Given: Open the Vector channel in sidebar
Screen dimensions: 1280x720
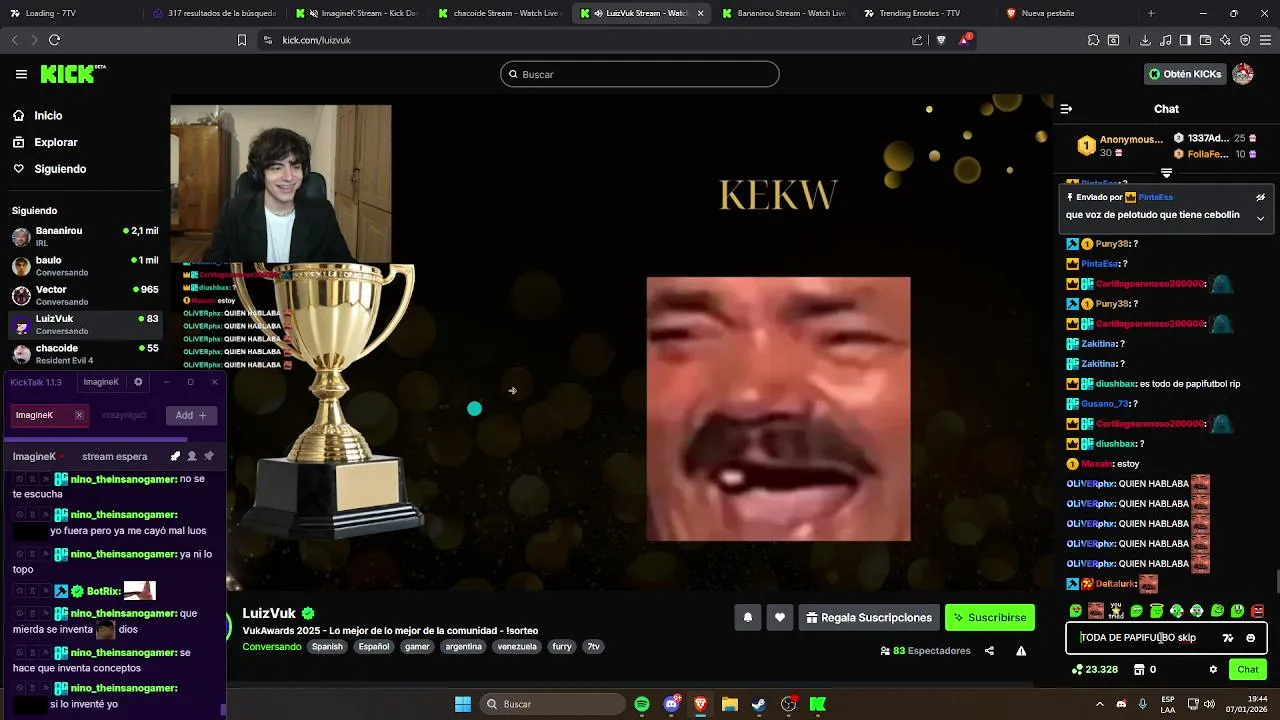Looking at the screenshot, I should pos(85,295).
